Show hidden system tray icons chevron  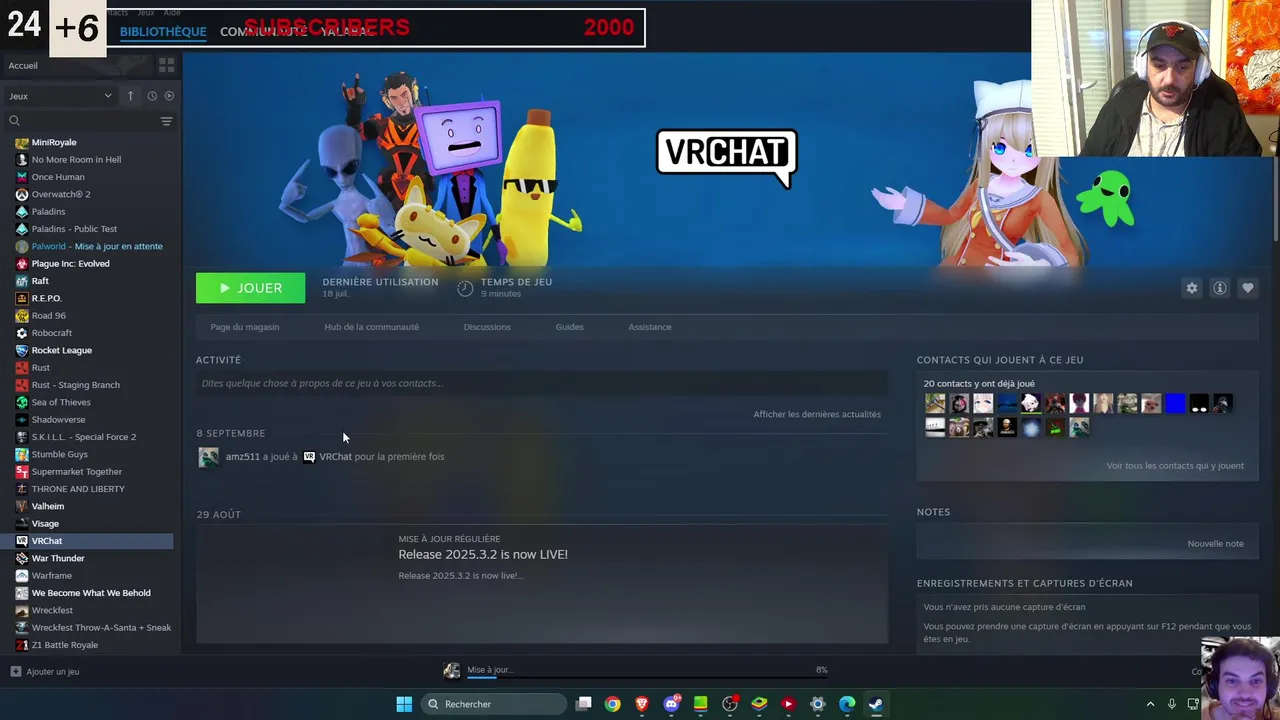tap(1149, 704)
